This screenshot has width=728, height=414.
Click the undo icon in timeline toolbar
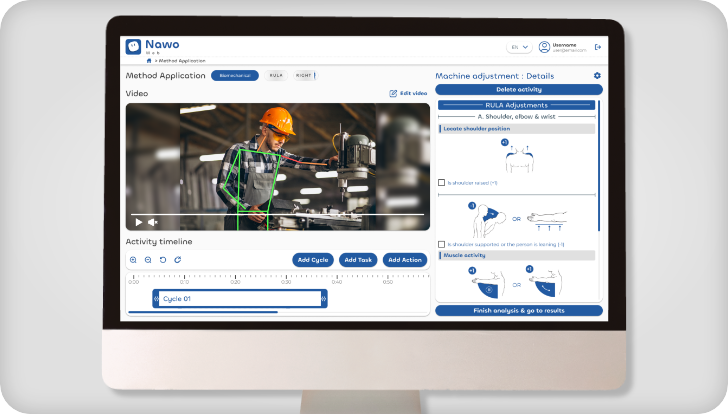(x=163, y=260)
